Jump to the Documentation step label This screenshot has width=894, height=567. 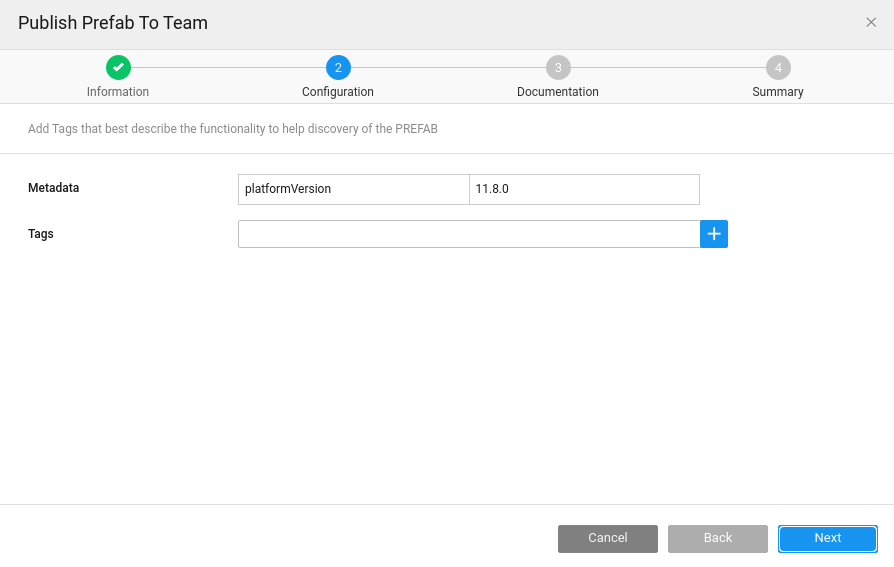coord(558,92)
